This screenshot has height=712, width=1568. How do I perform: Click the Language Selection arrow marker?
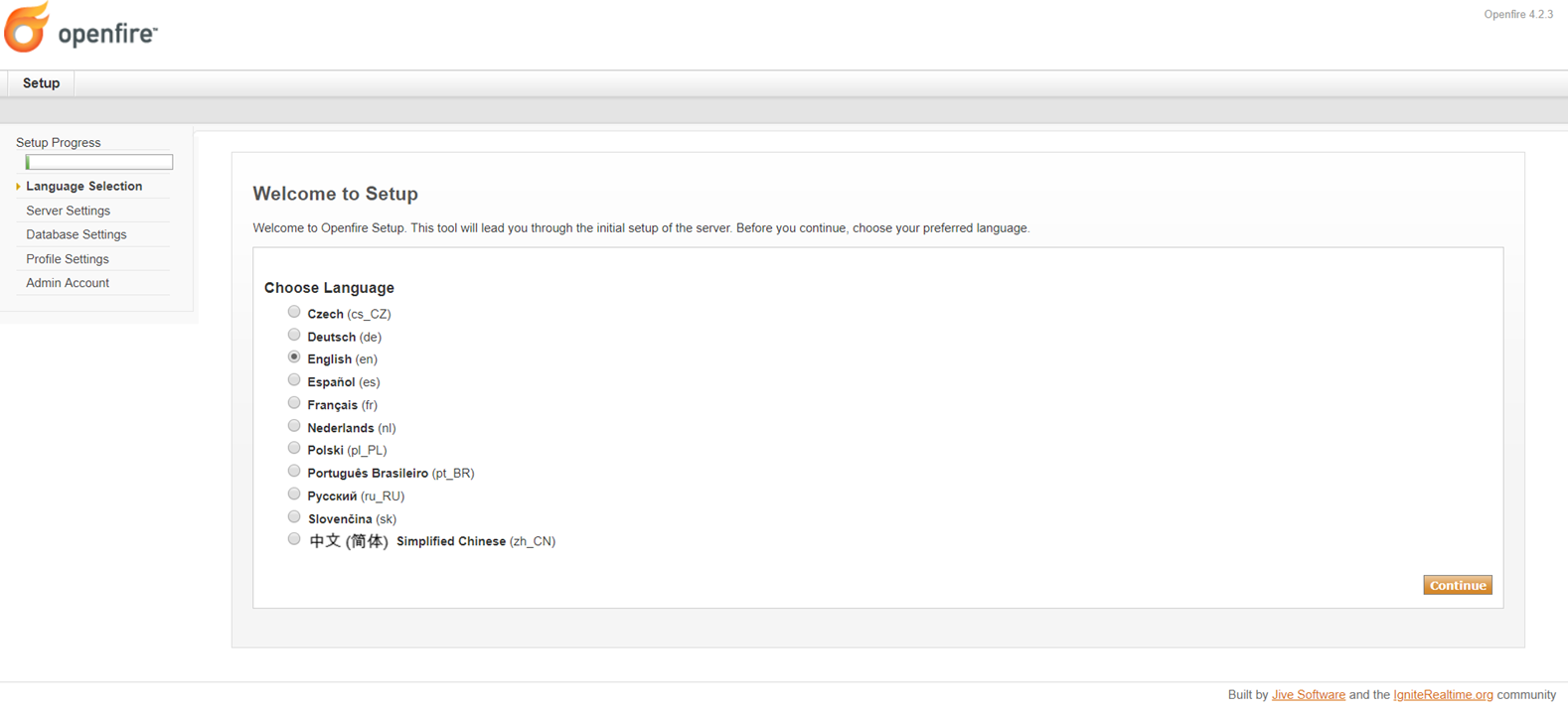18,187
